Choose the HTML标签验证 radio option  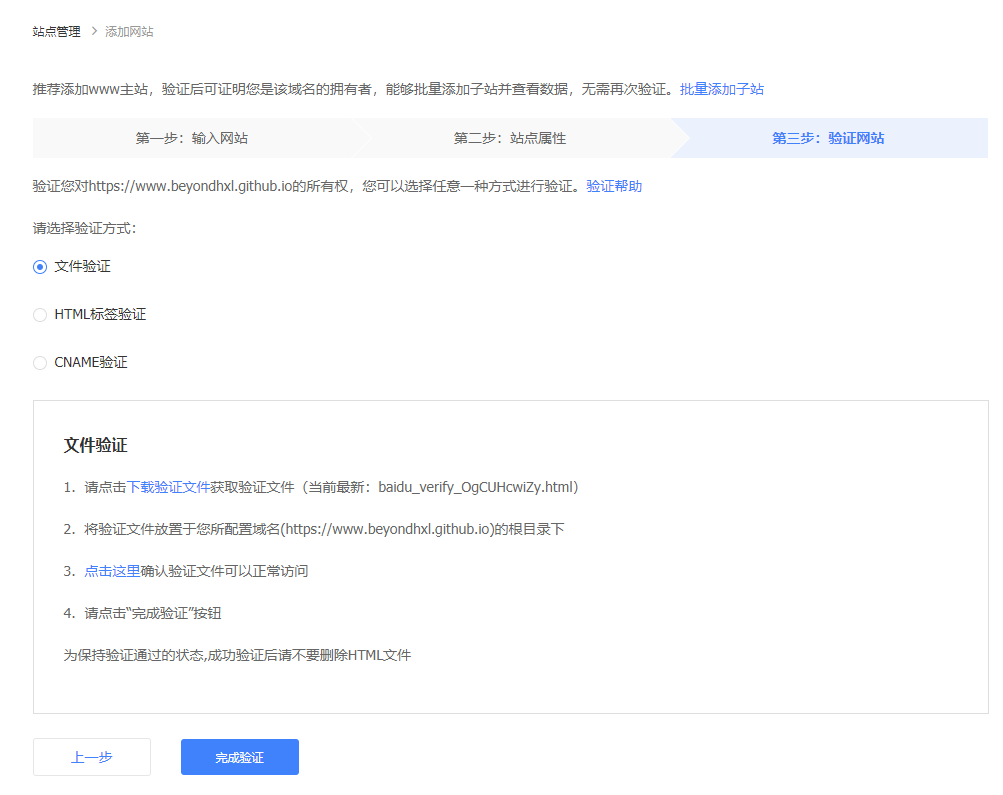pos(40,314)
